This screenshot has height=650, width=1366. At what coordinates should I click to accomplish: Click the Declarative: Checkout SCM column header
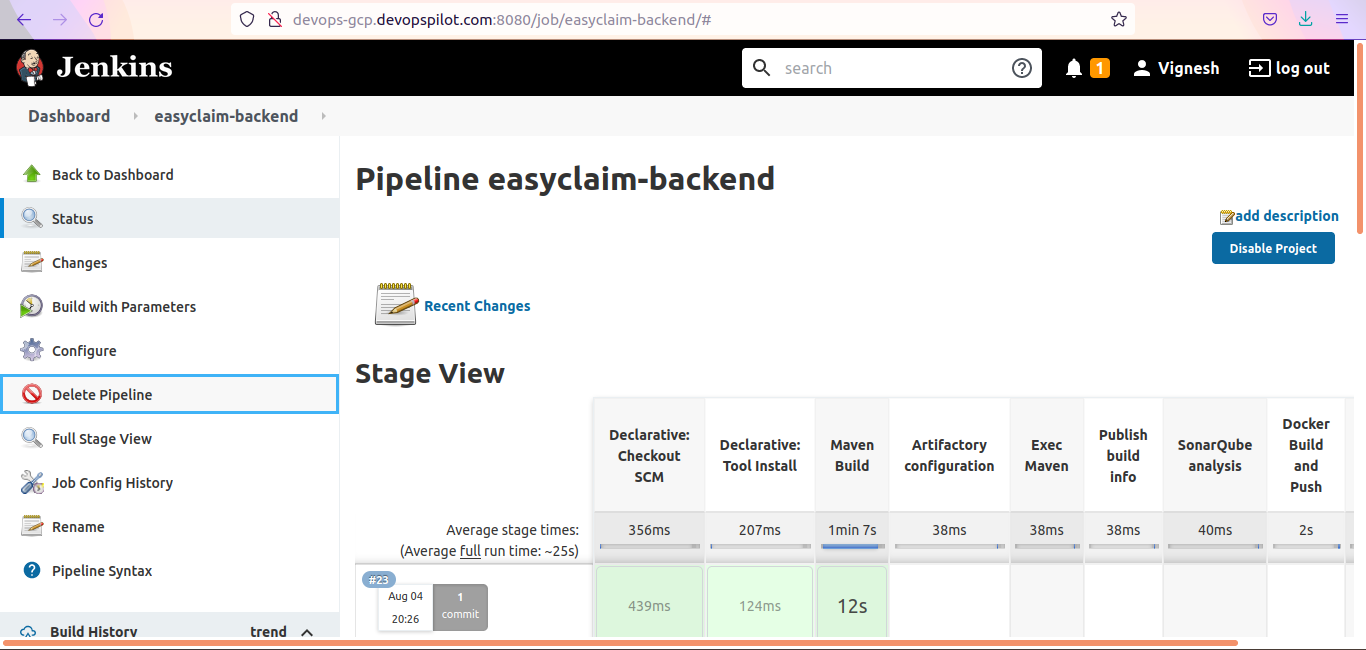(649, 456)
